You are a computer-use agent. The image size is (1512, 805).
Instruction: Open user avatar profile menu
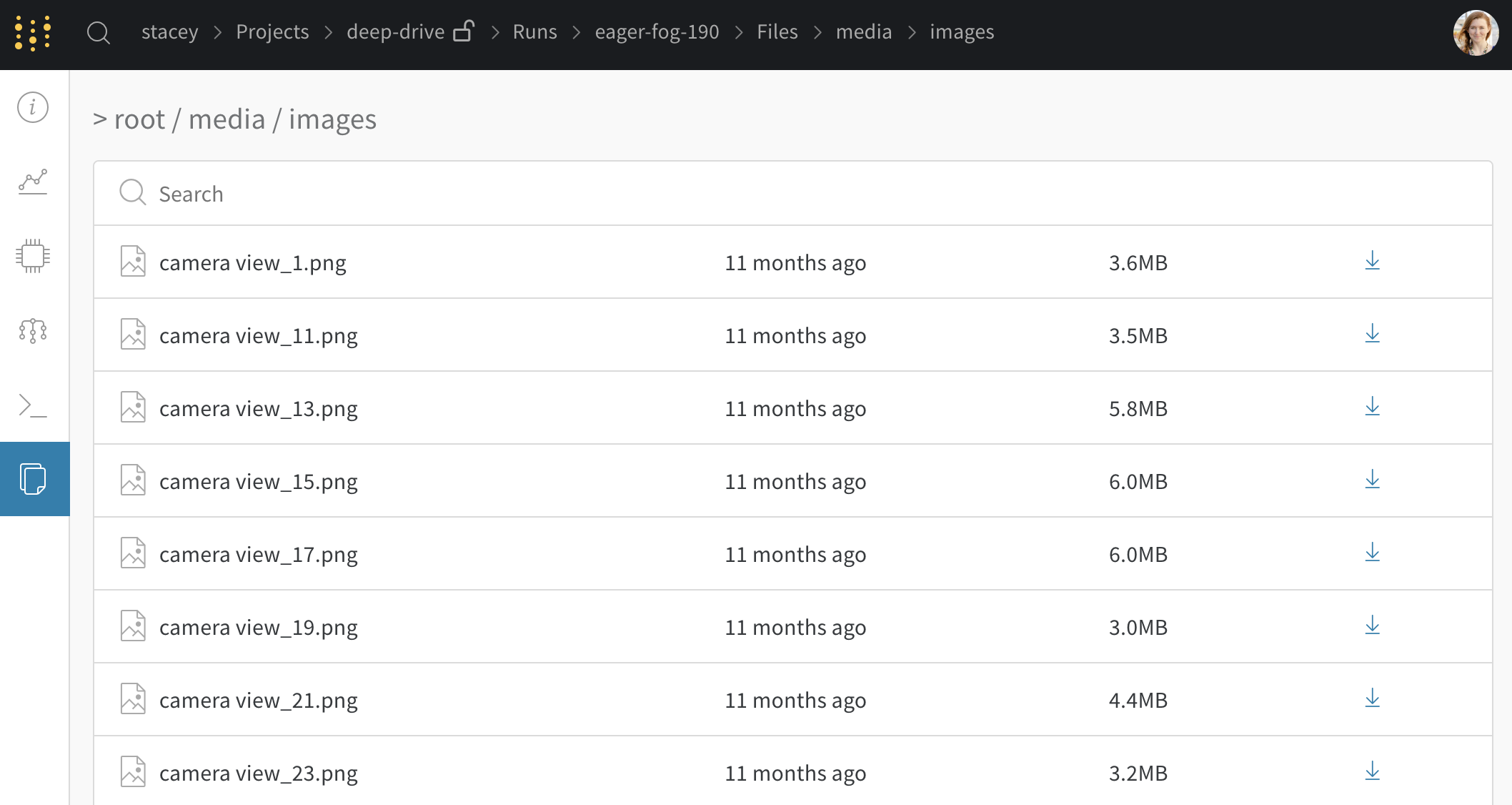[x=1475, y=33]
